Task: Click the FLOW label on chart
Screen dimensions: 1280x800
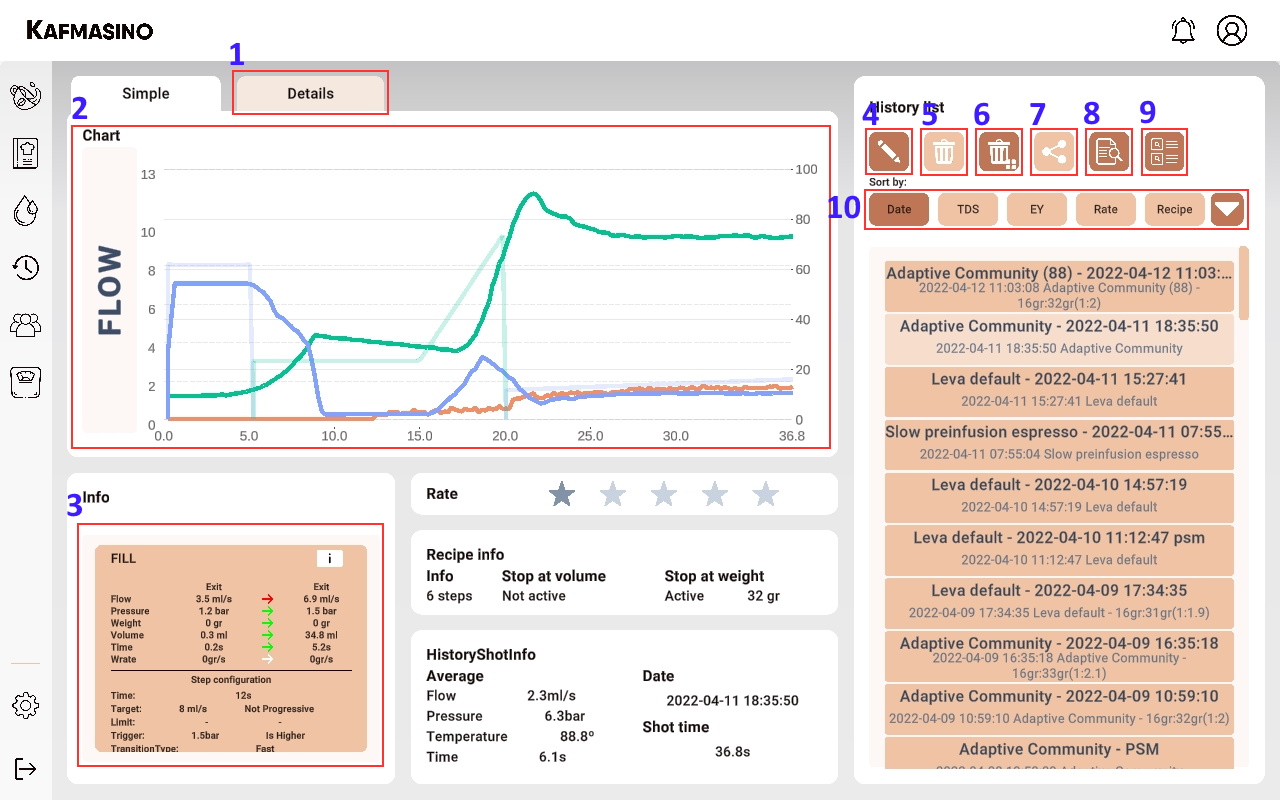Action: click(109, 290)
